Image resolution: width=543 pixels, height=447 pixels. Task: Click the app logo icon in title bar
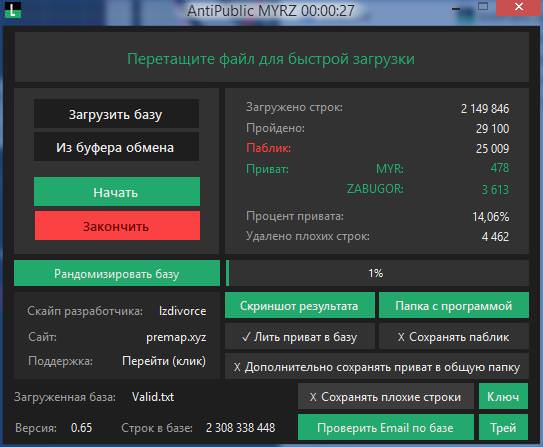pos(13,10)
